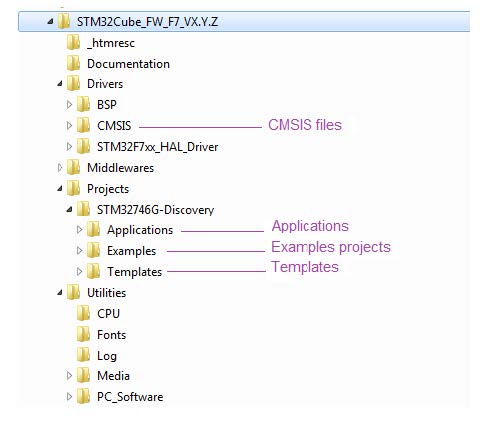Click the Applications folder icon
Viewport: 491px width, 432px height.
click(x=93, y=230)
